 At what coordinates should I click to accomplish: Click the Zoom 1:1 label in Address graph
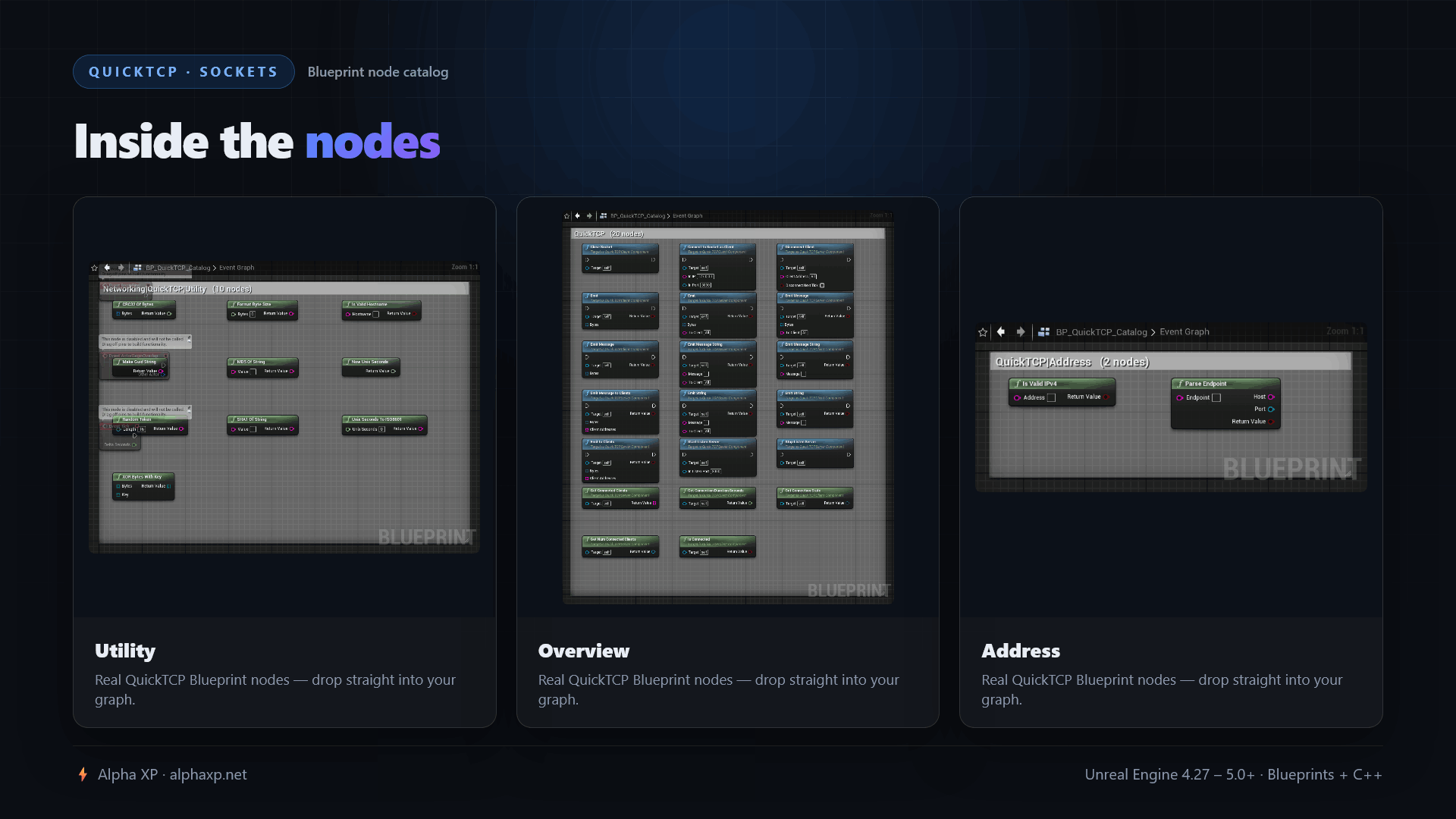click(x=1345, y=331)
